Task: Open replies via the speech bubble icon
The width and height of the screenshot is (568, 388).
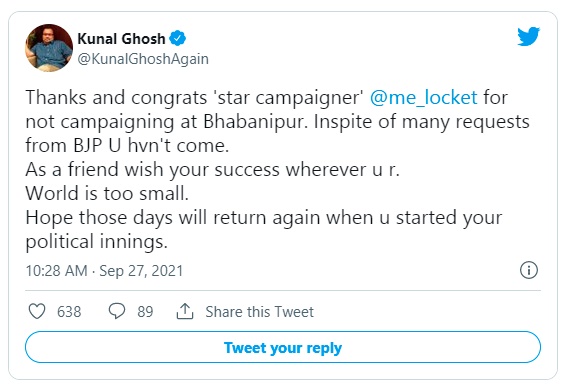Action: [x=117, y=311]
